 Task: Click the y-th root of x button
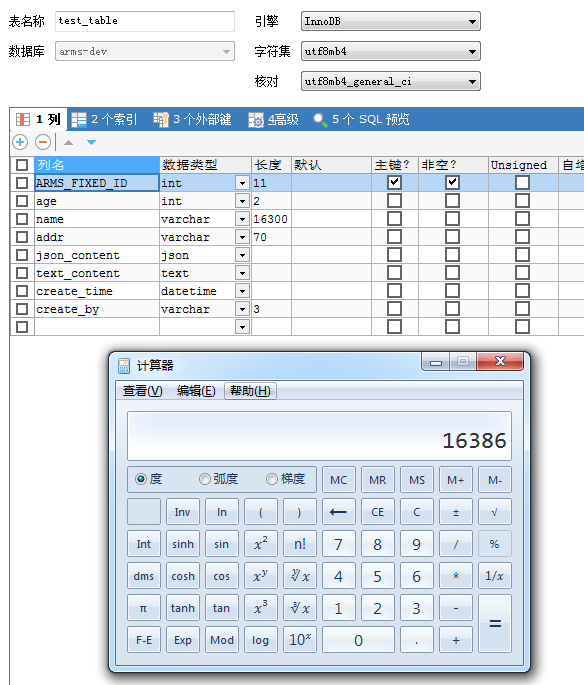[x=300, y=576]
